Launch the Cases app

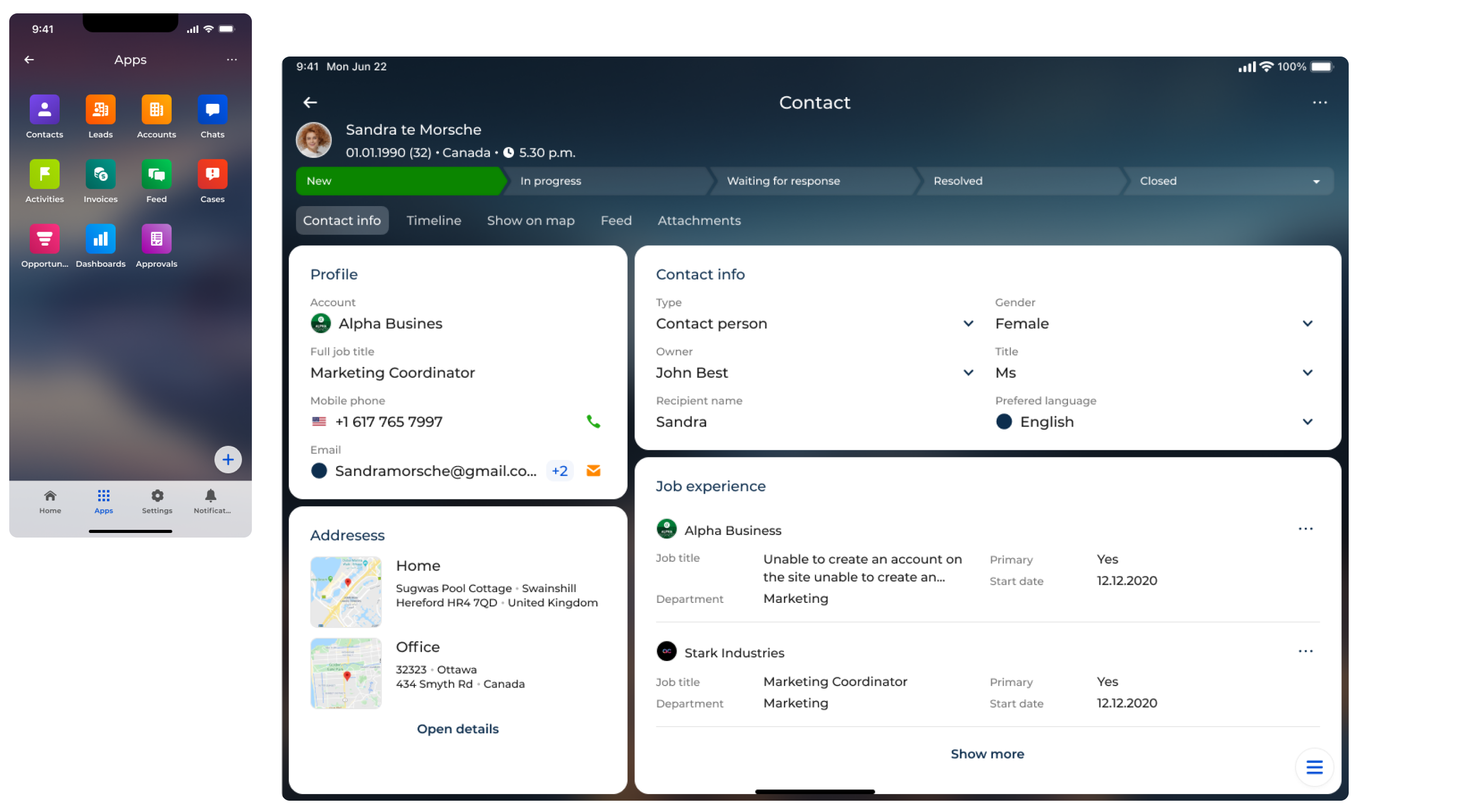pyautogui.click(x=212, y=174)
